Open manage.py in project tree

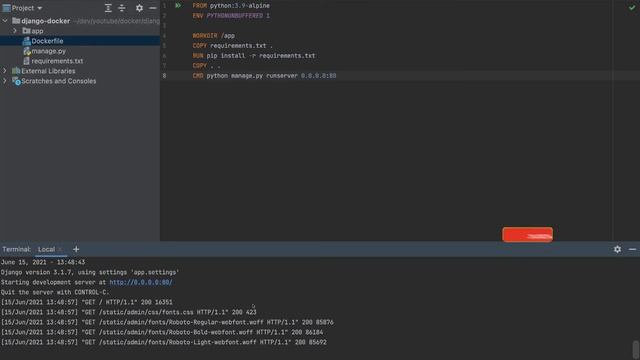coord(49,51)
